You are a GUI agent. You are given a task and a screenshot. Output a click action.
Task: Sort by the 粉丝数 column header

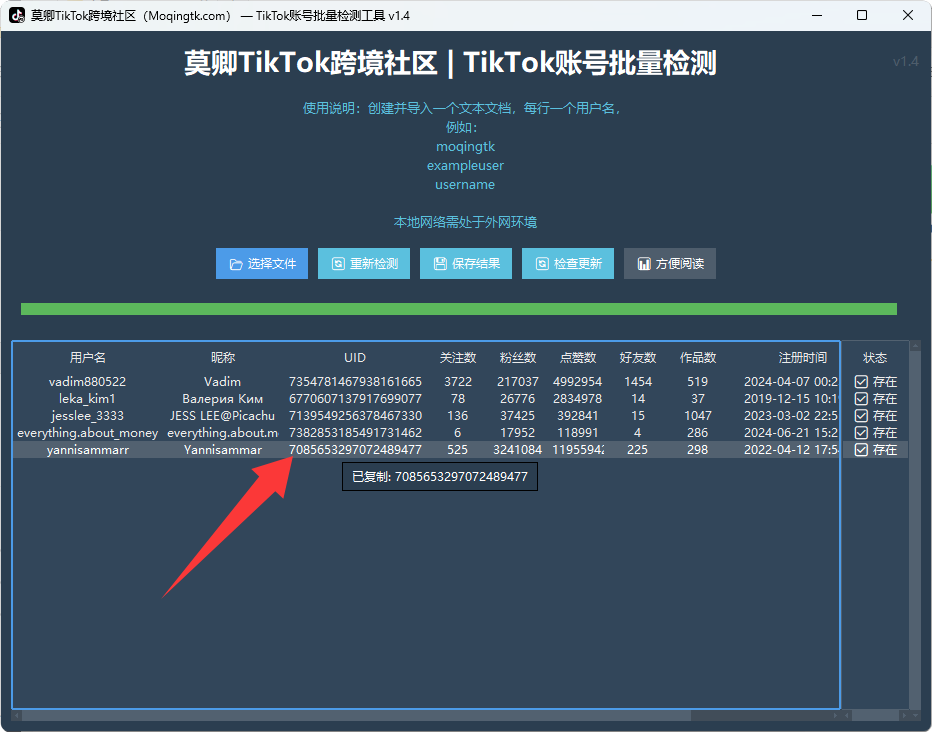coord(518,358)
